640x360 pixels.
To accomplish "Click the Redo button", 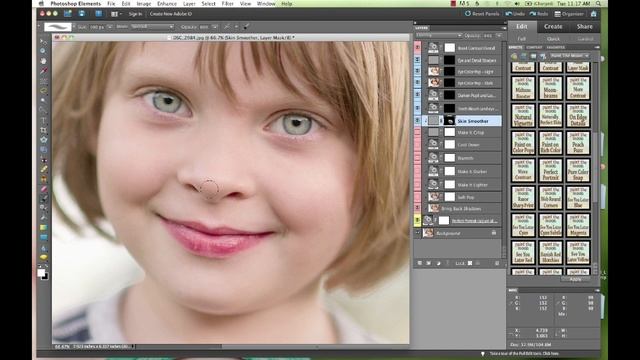I will tap(539, 14).
